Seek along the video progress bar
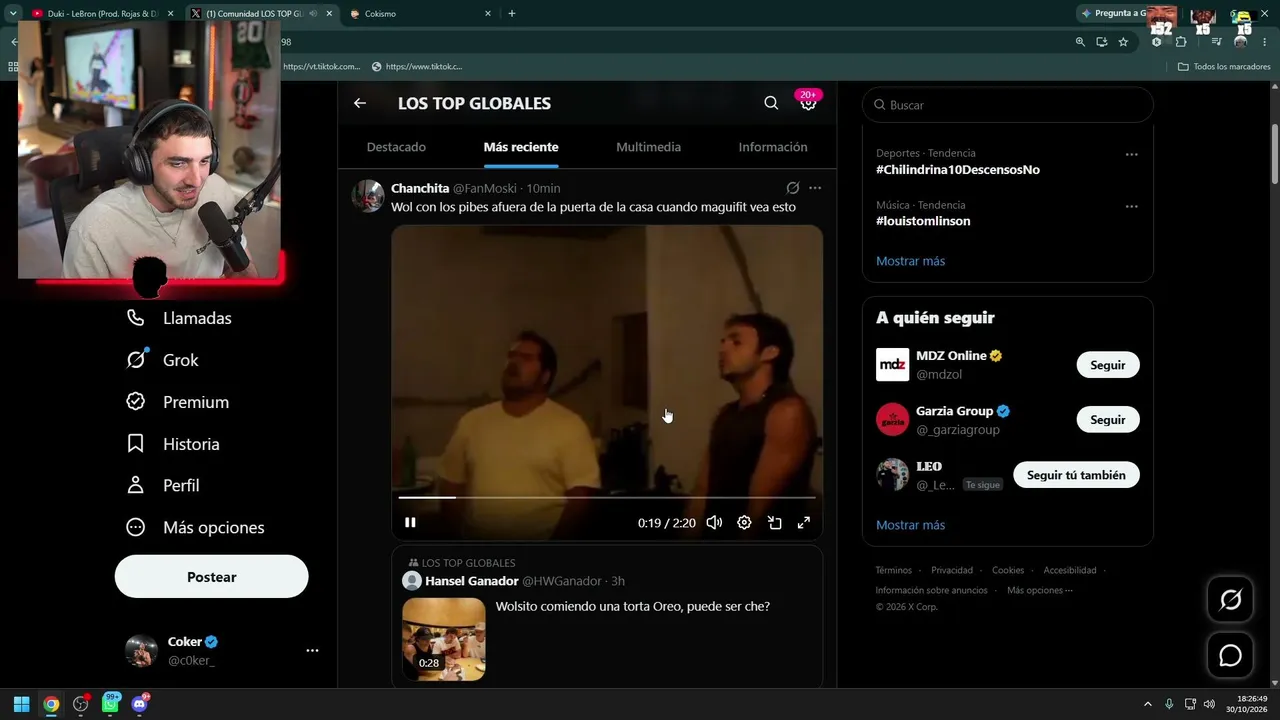The image size is (1280, 720). pos(607,497)
